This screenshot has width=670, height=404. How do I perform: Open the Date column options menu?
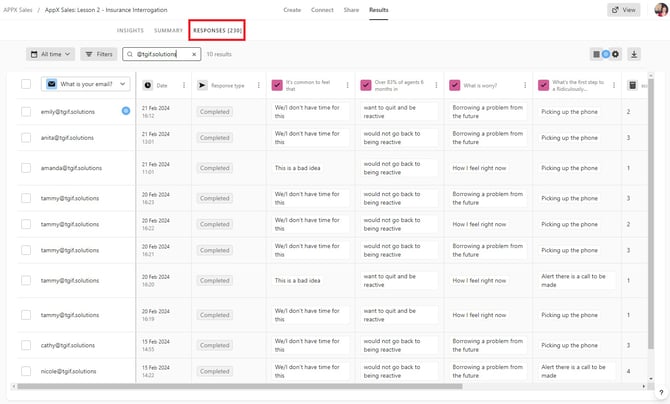[184, 86]
